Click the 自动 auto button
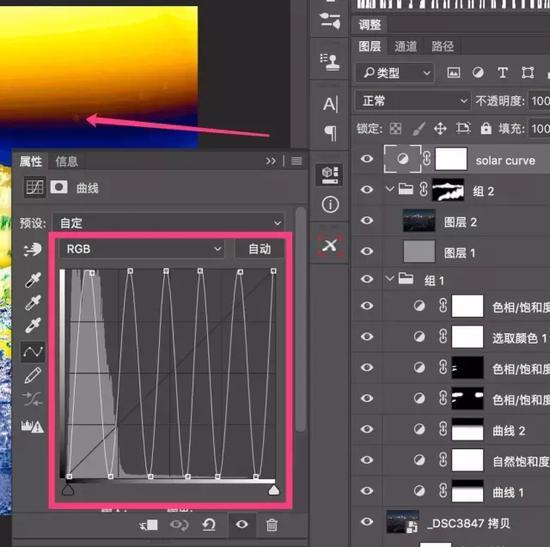 (x=260, y=249)
